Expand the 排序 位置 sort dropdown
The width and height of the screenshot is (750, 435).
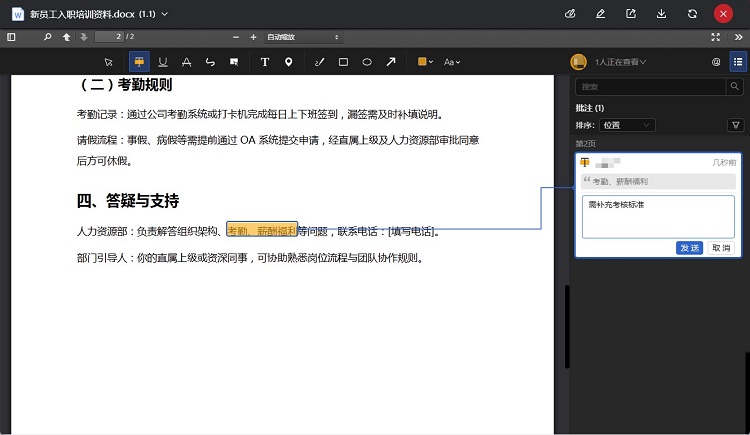coord(628,125)
